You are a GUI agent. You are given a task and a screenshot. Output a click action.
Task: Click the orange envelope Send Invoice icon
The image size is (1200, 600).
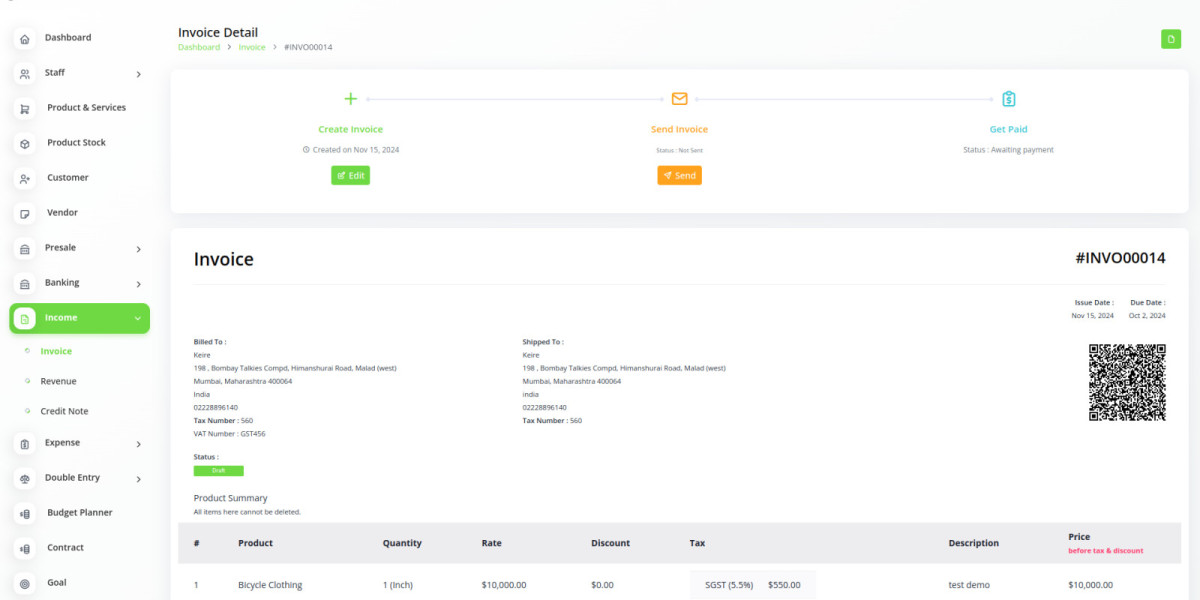click(x=679, y=99)
